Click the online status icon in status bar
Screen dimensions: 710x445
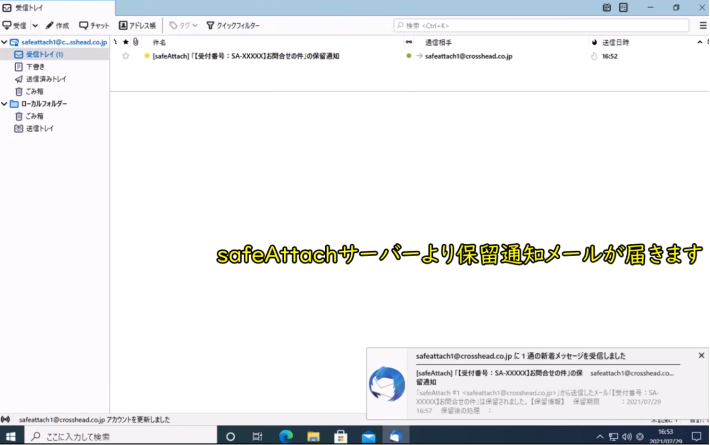tap(5, 419)
